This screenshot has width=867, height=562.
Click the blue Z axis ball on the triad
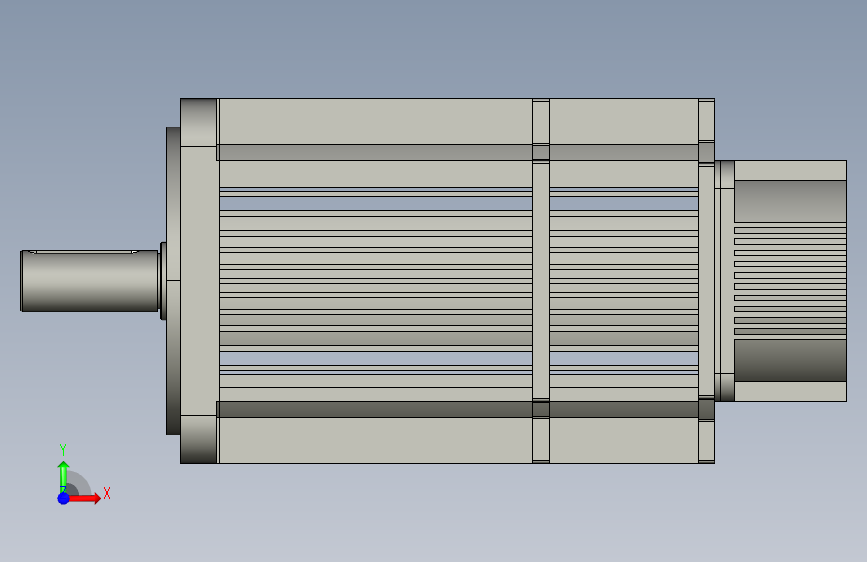tap(63, 498)
